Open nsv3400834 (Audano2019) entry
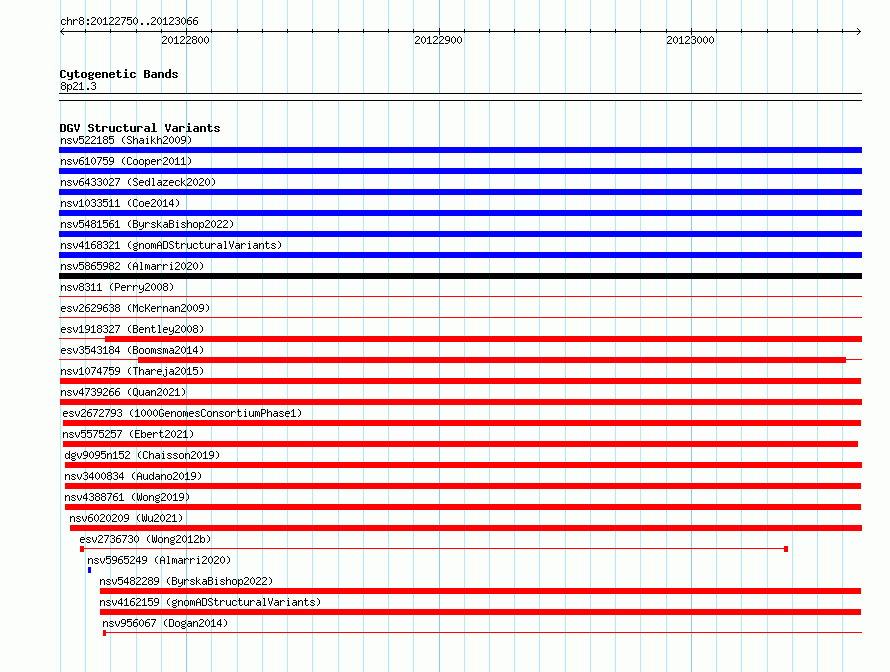 pos(133,476)
